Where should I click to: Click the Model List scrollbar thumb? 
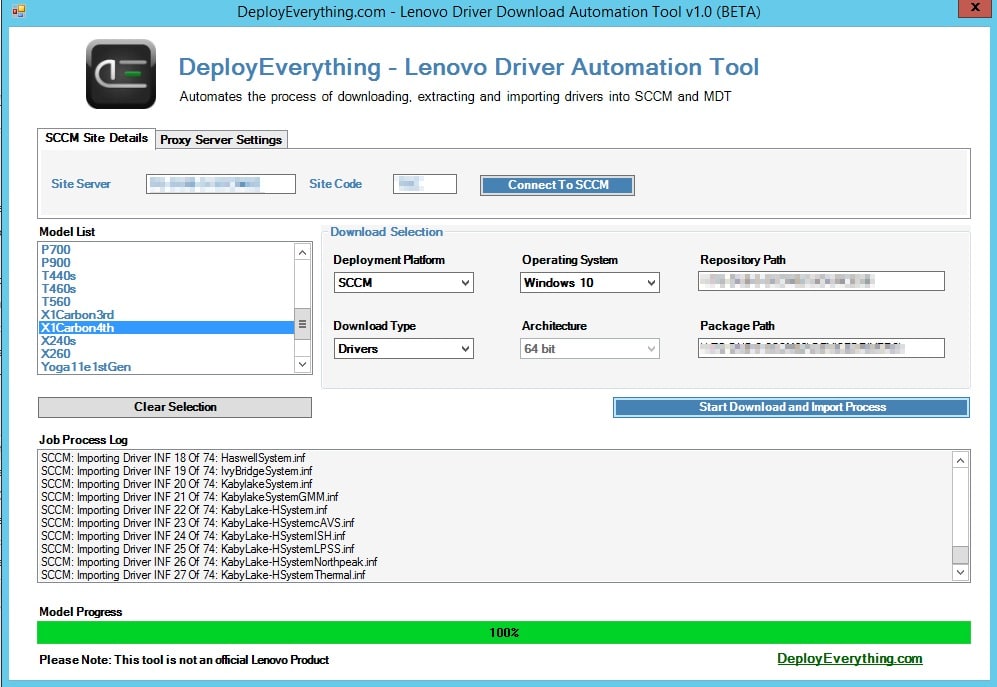(x=303, y=324)
